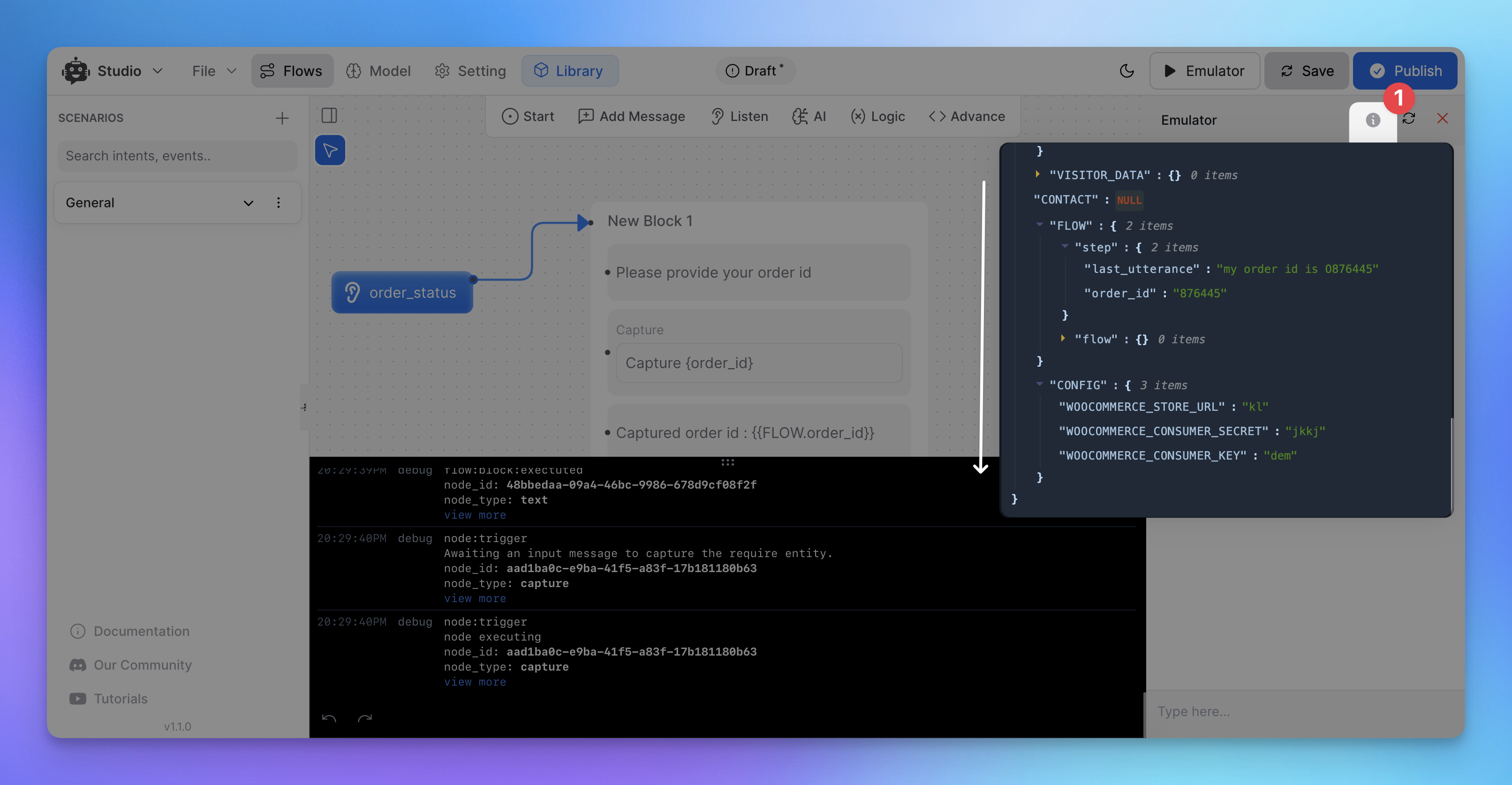Image resolution: width=1512 pixels, height=785 pixels.
Task: Toggle the sidebar panel layout icon
Action: coord(329,115)
